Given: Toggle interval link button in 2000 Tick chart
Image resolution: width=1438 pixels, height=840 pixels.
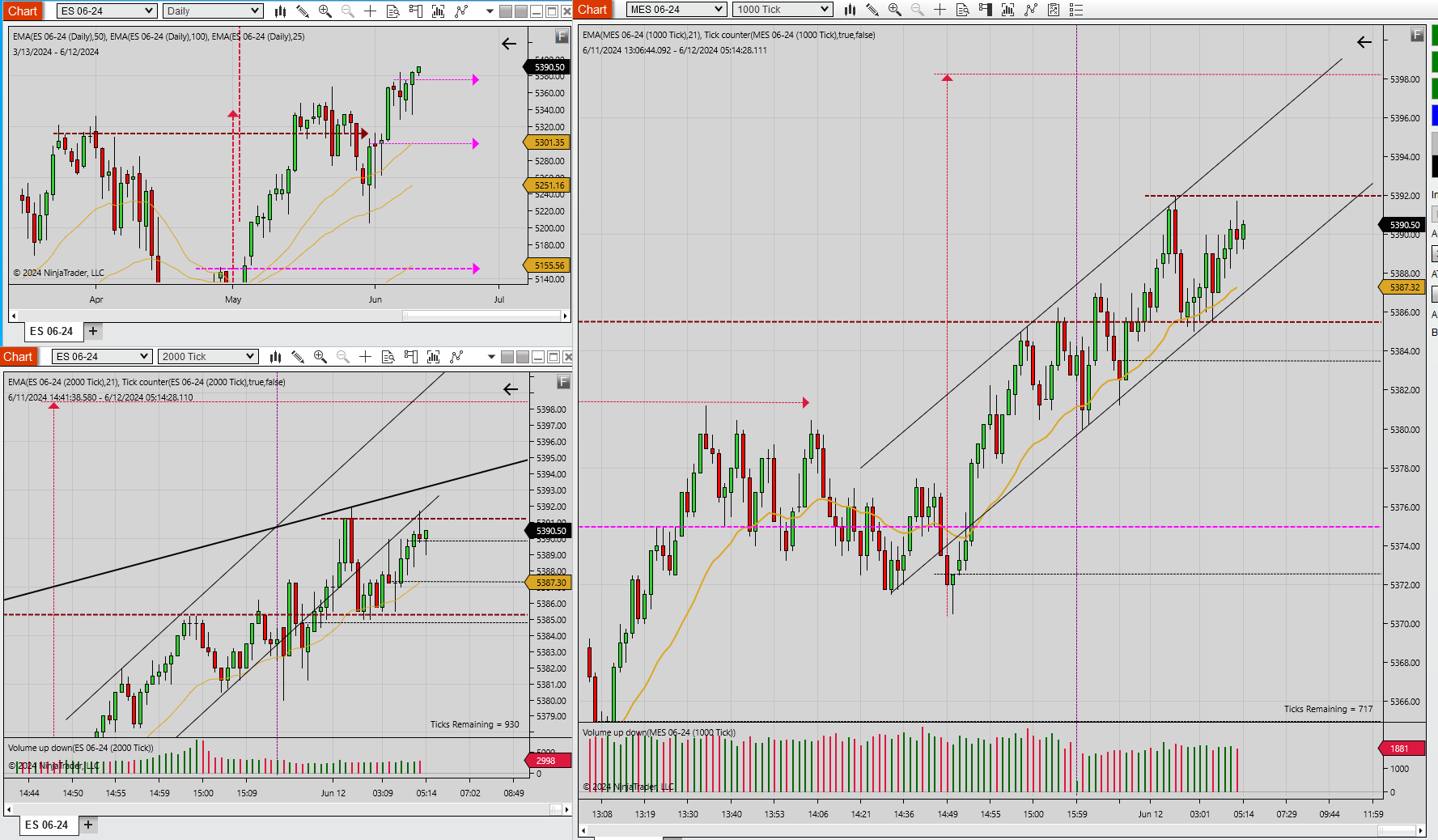Looking at the screenshot, I should click(x=523, y=357).
